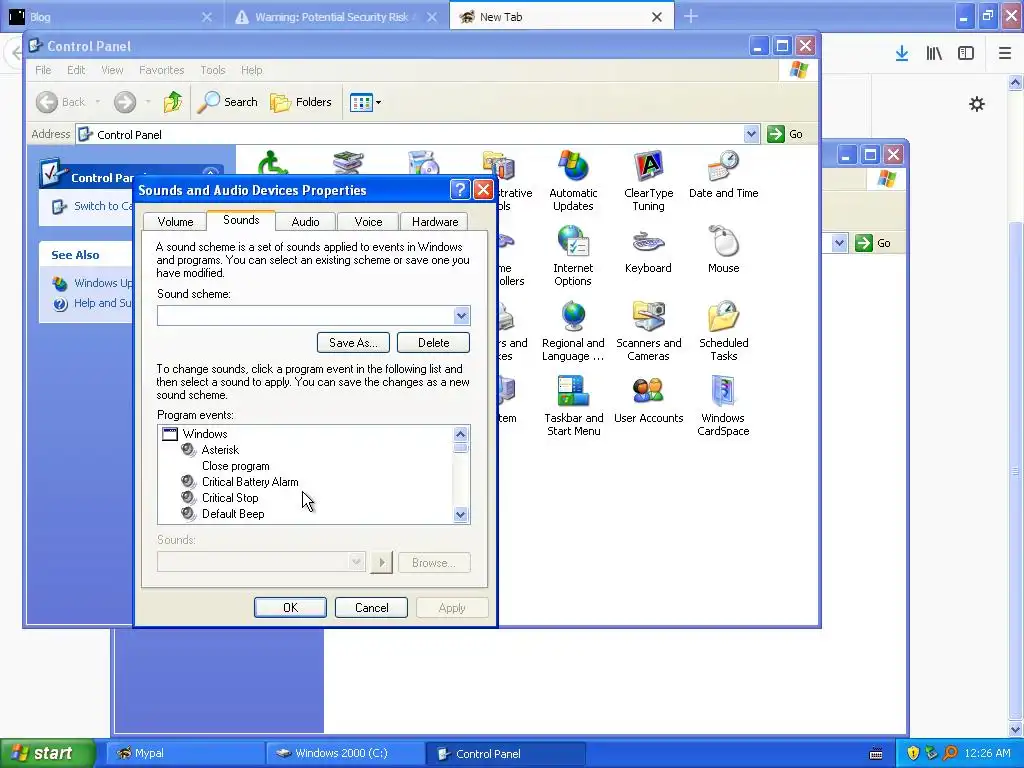Switch to the Hardware tab

pyautogui.click(x=435, y=221)
